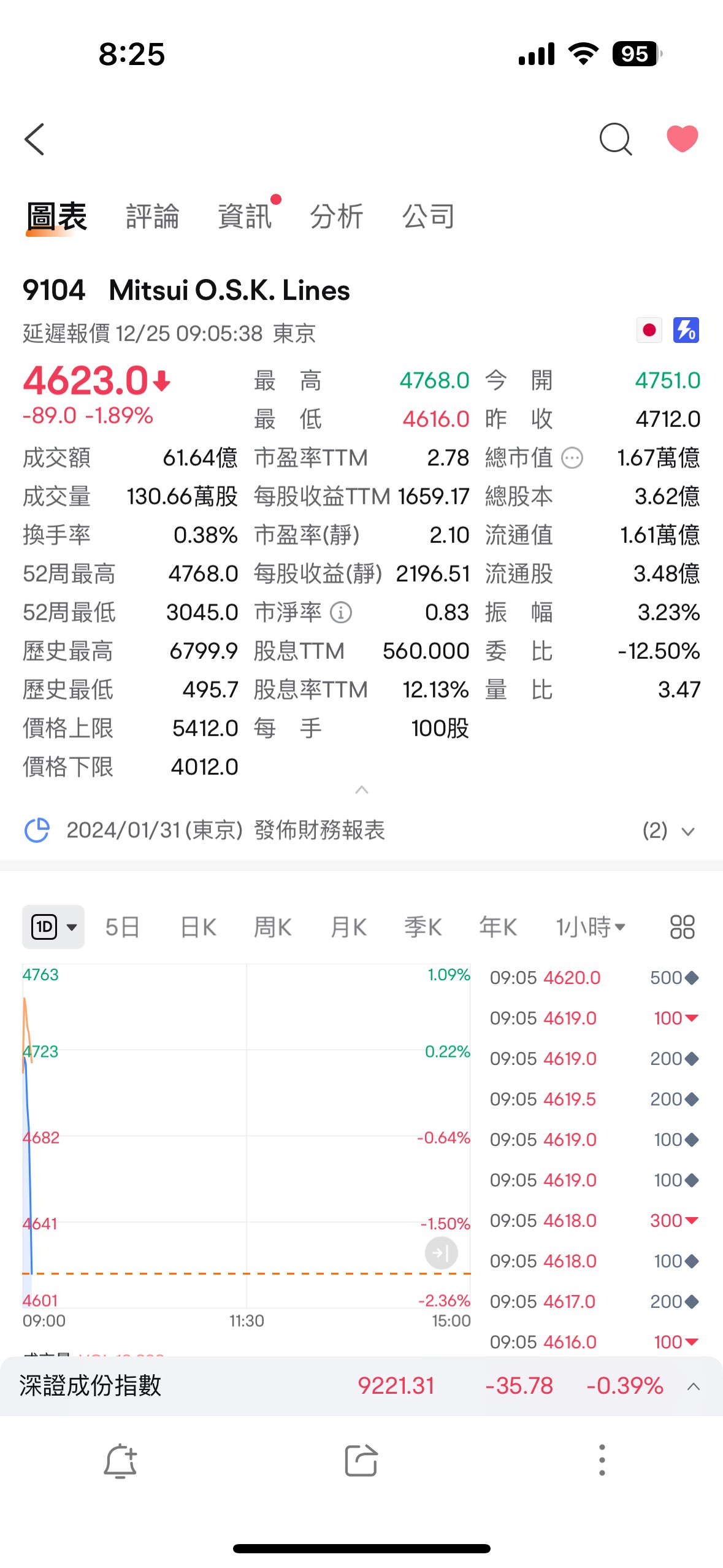Screen dimensions: 723x1568
Task: Tap the blue lightning quote icon
Action: click(x=686, y=331)
